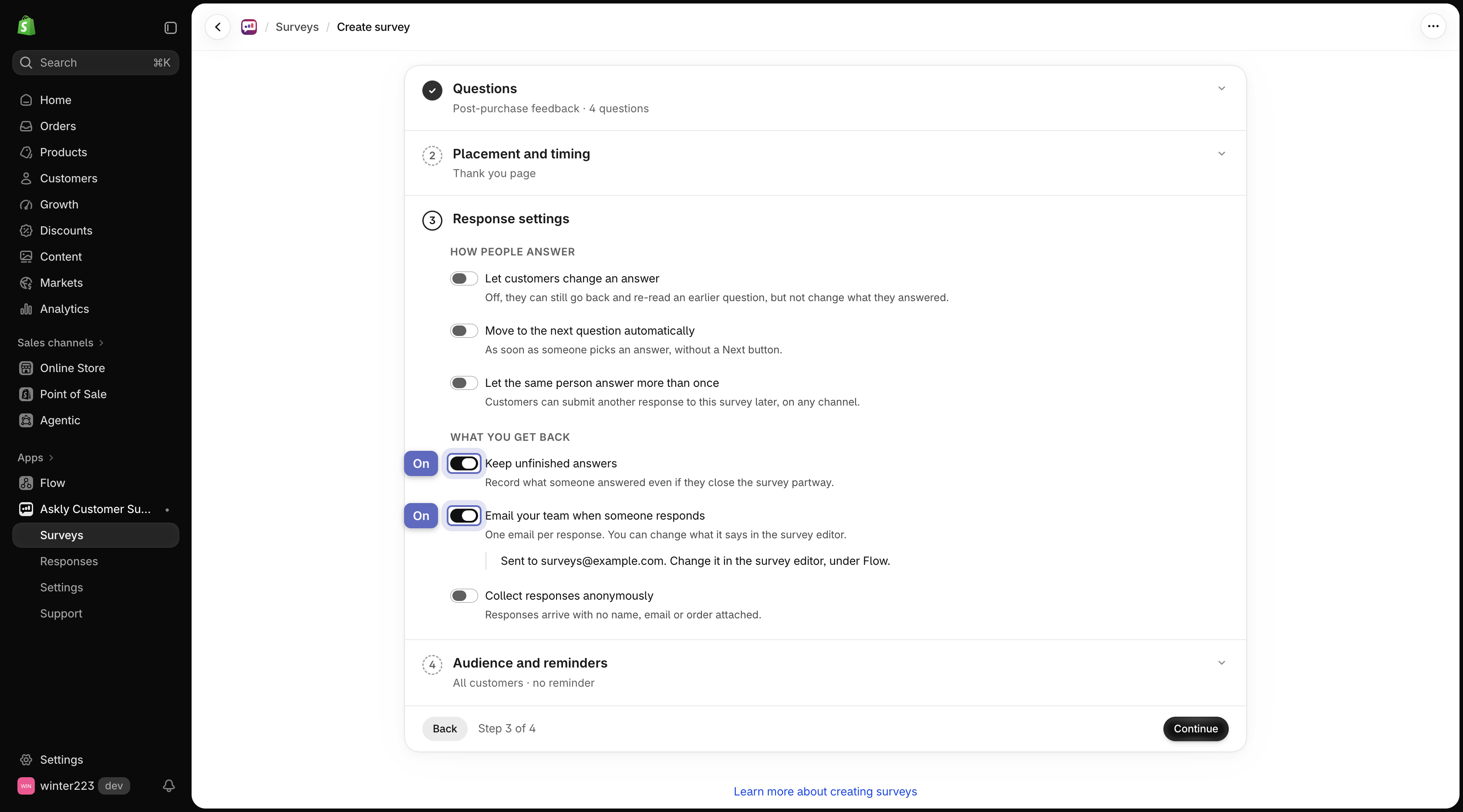
Task: Click the Search field
Action: [95, 62]
